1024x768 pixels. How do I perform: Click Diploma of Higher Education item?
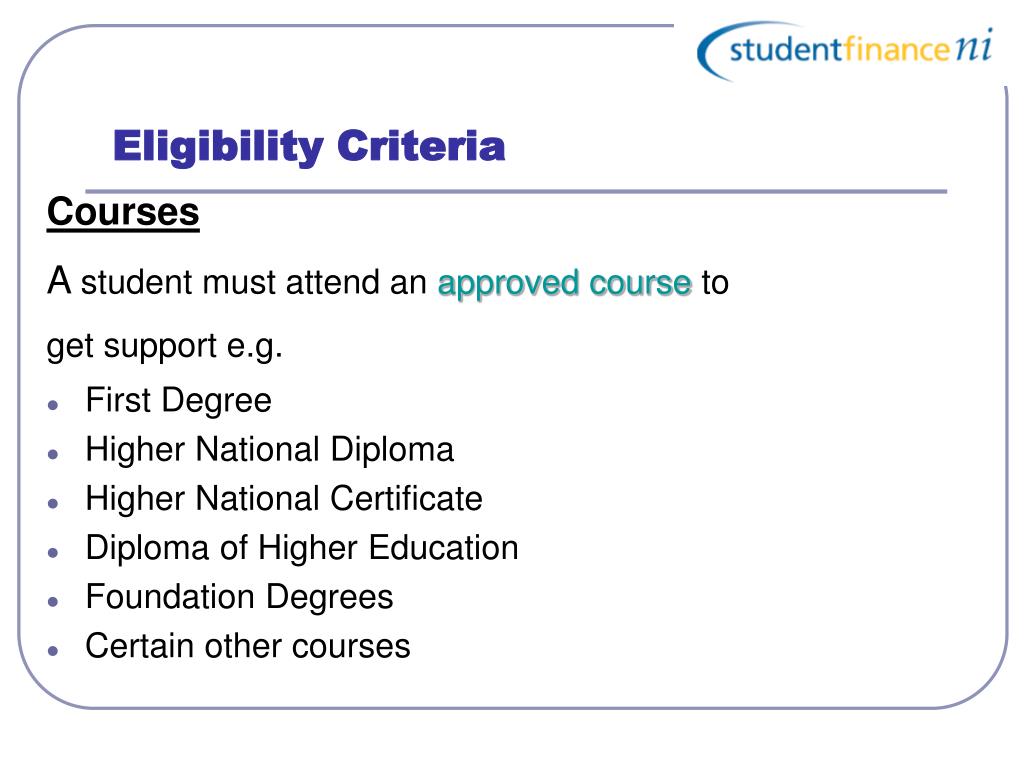pos(302,547)
